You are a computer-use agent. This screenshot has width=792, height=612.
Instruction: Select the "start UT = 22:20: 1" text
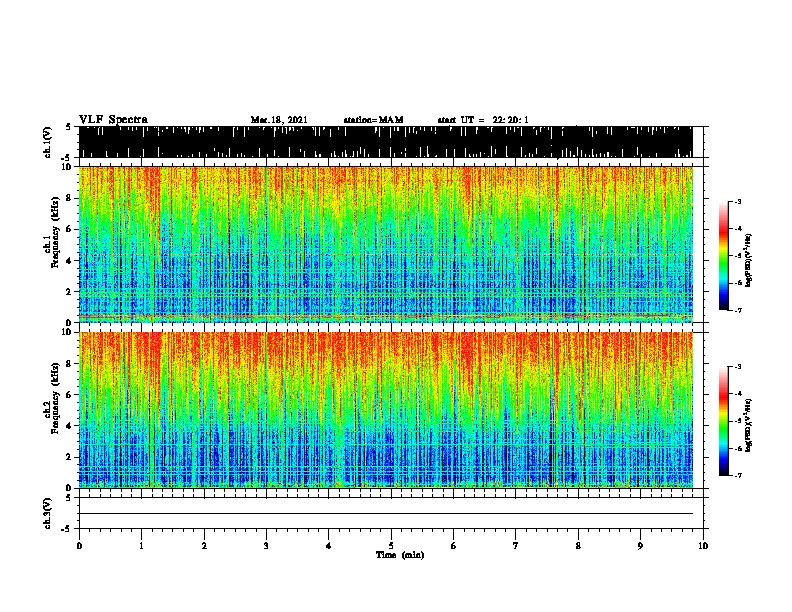(x=483, y=120)
